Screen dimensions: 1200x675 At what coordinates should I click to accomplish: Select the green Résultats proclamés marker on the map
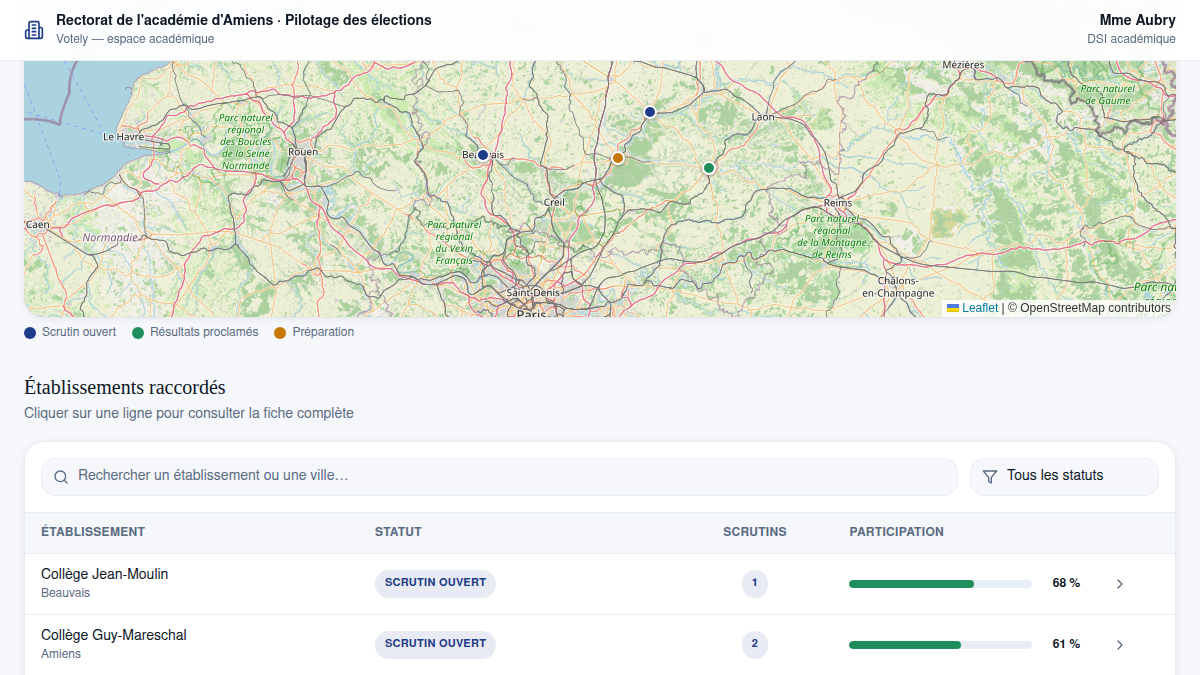(x=709, y=168)
